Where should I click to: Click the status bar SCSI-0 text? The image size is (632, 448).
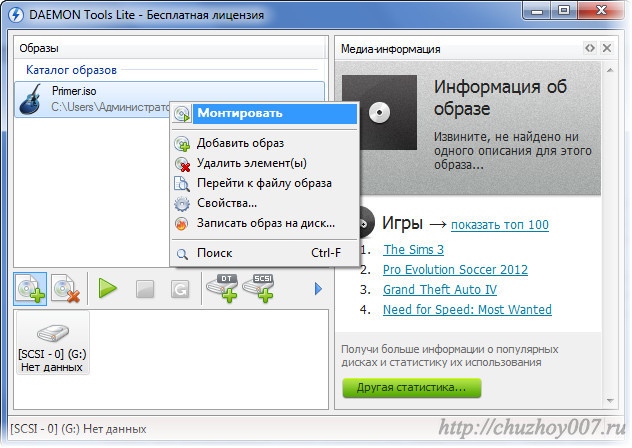point(78,429)
